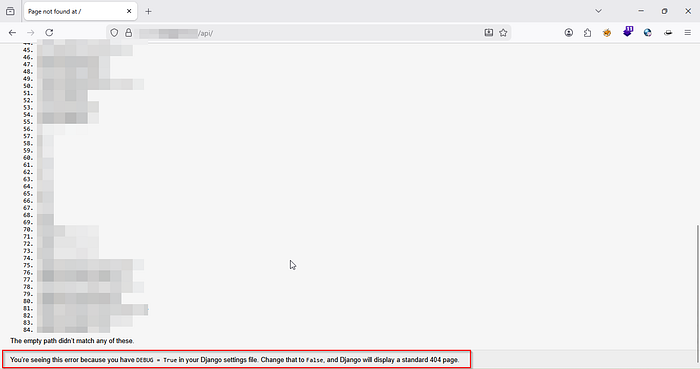700x369 pixels.
Task: Click the URL pattern line number 50.
Action: [x=28, y=86]
